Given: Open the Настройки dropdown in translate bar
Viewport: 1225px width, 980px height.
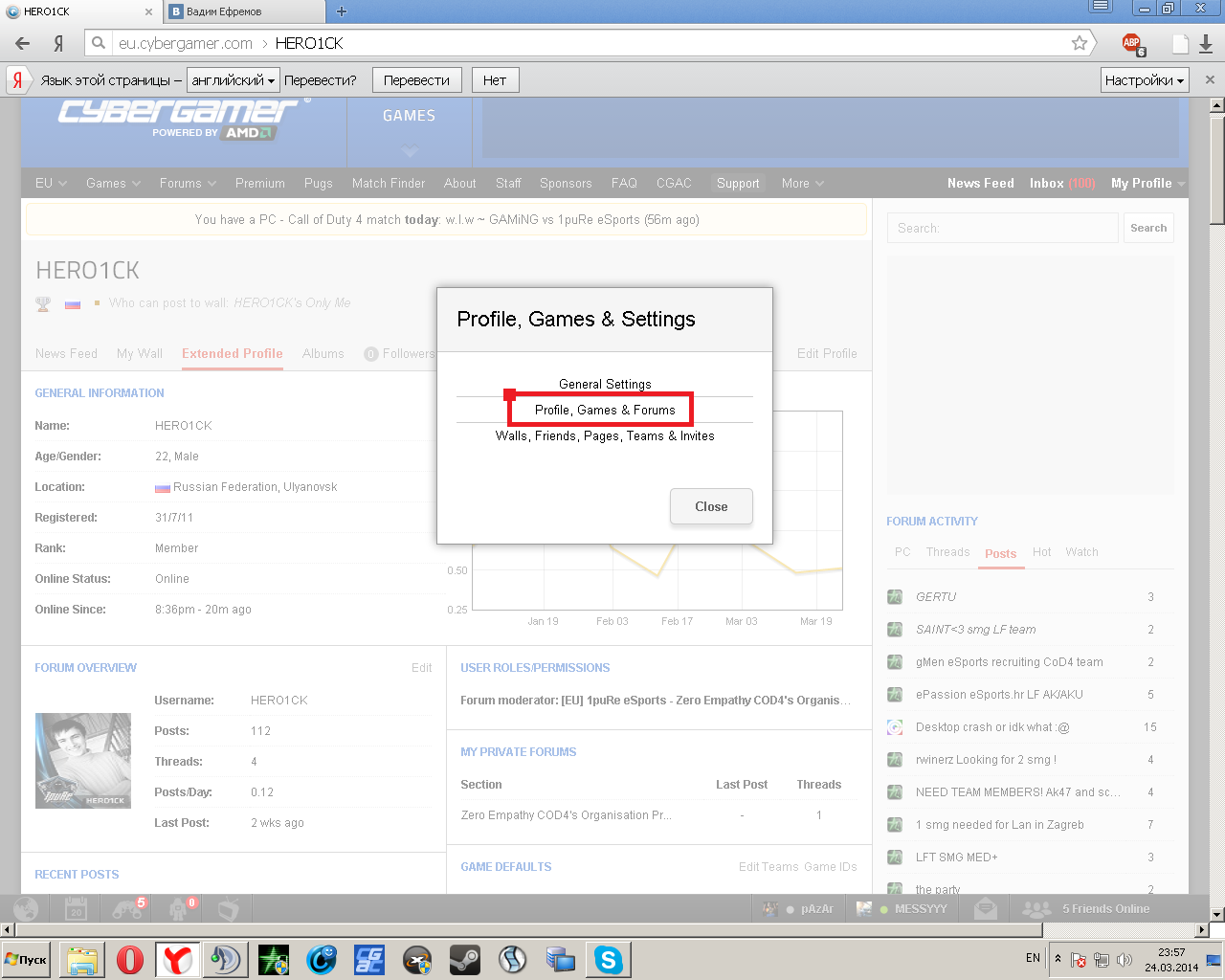Looking at the screenshot, I should tap(1145, 80).
